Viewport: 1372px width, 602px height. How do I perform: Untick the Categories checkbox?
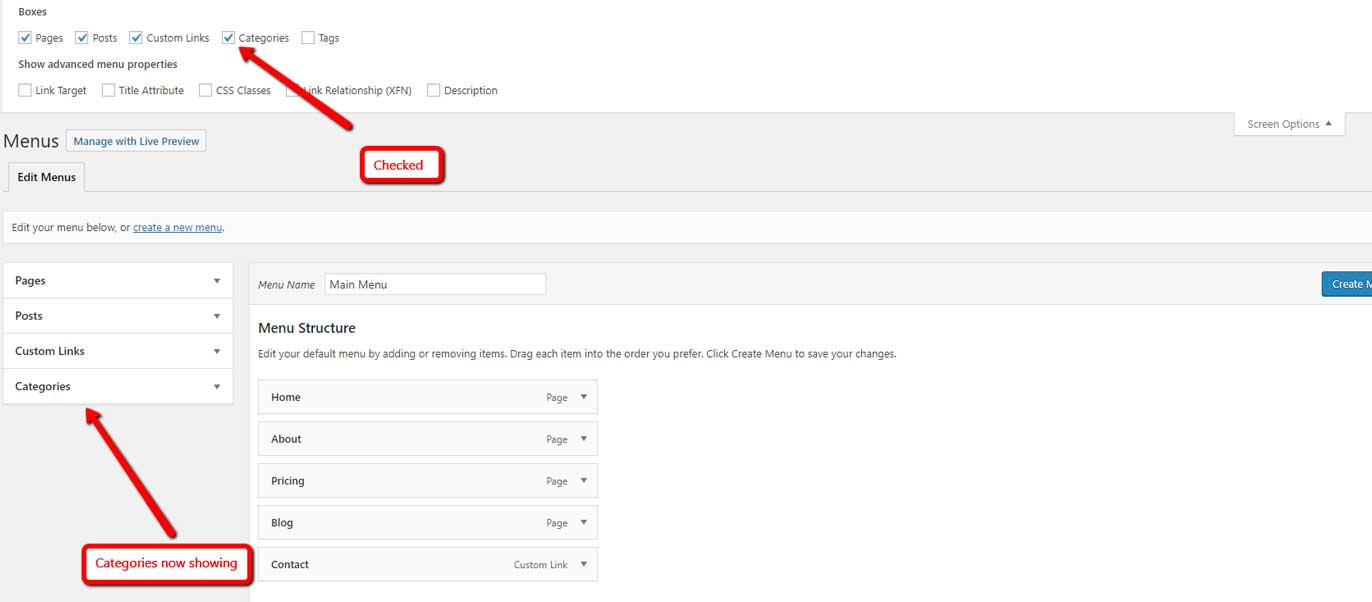(x=229, y=38)
